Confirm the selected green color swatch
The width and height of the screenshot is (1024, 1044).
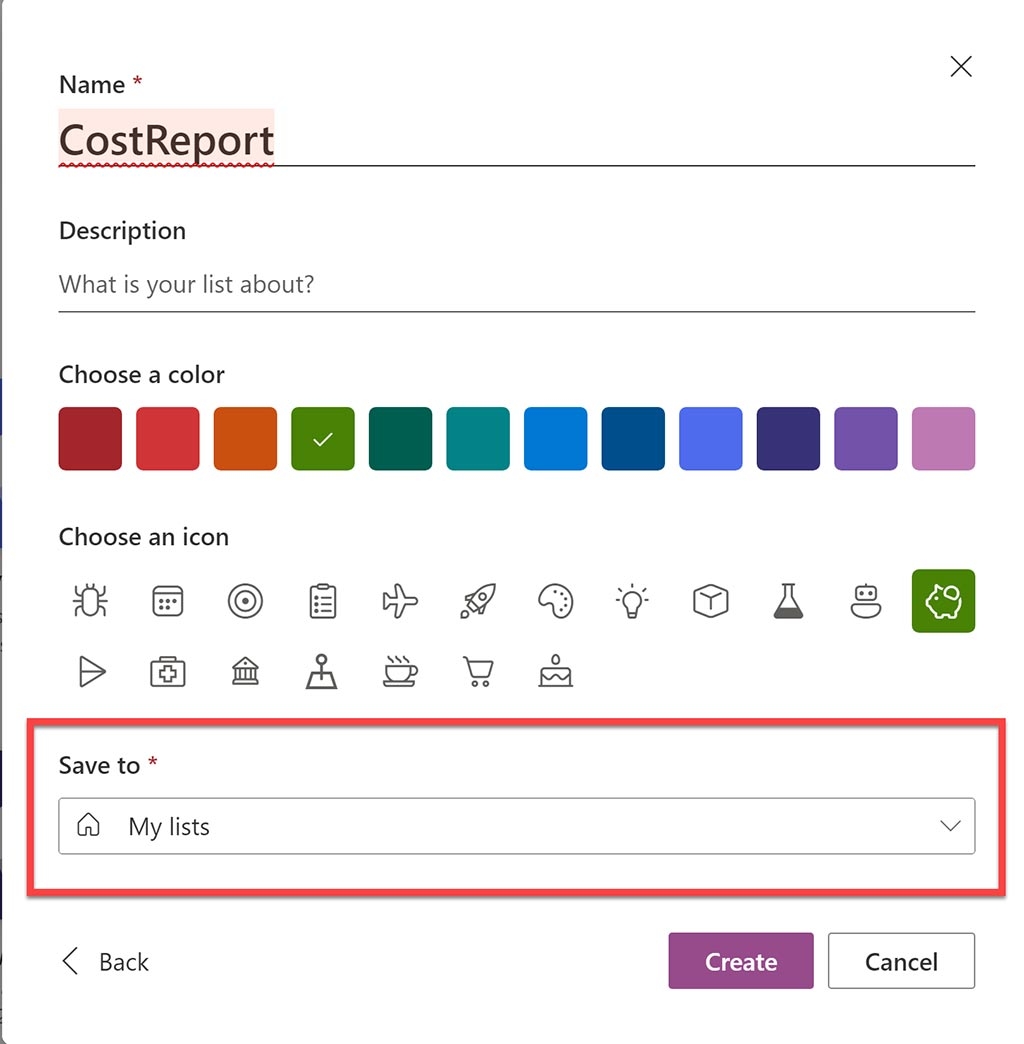322,438
